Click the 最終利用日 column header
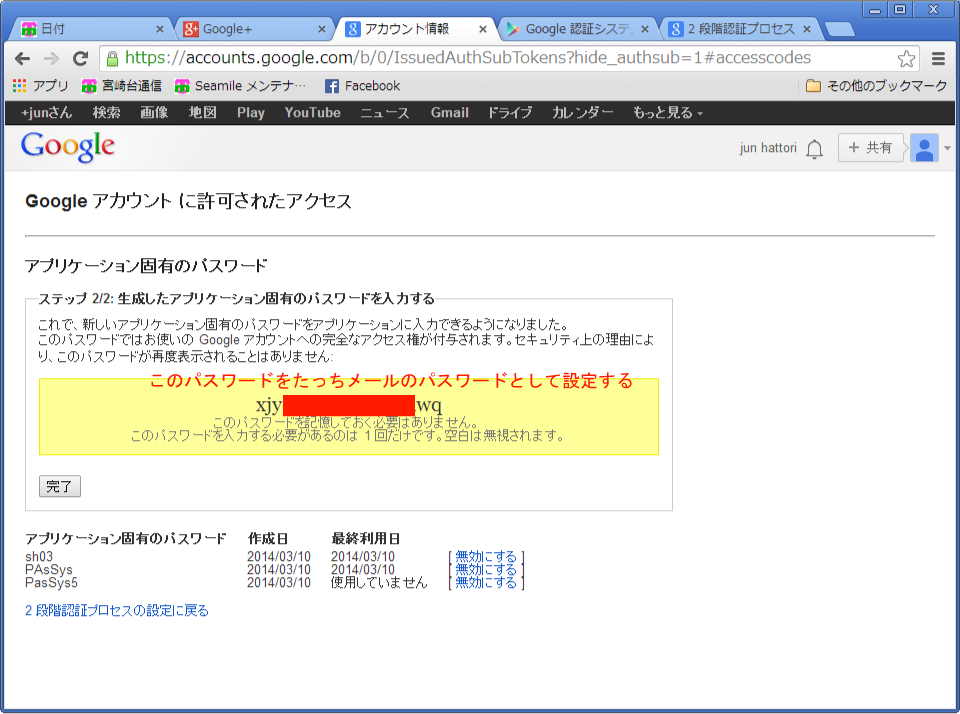Screen dimensions: 960x714 (366, 538)
